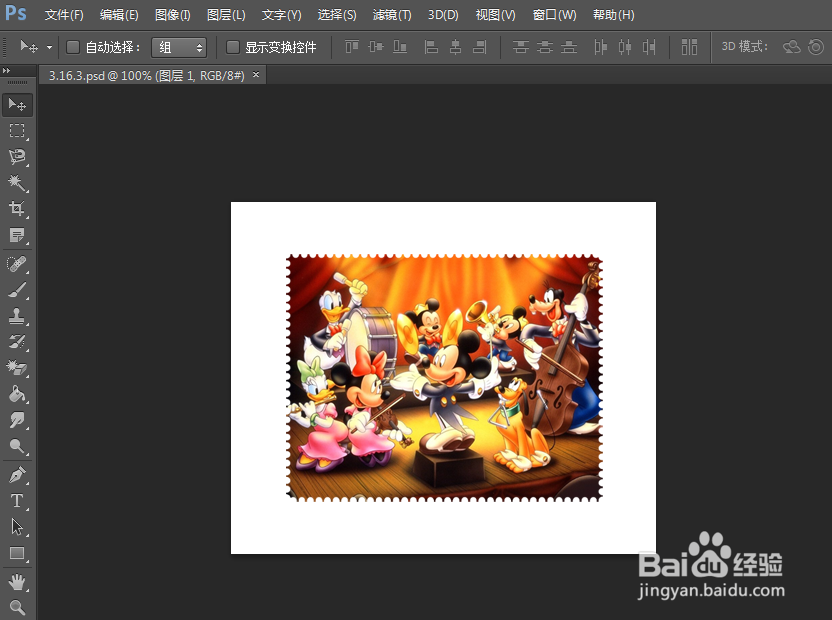The image size is (832, 620).
Task: Click the Photoshop Ps logo icon
Action: point(16,13)
